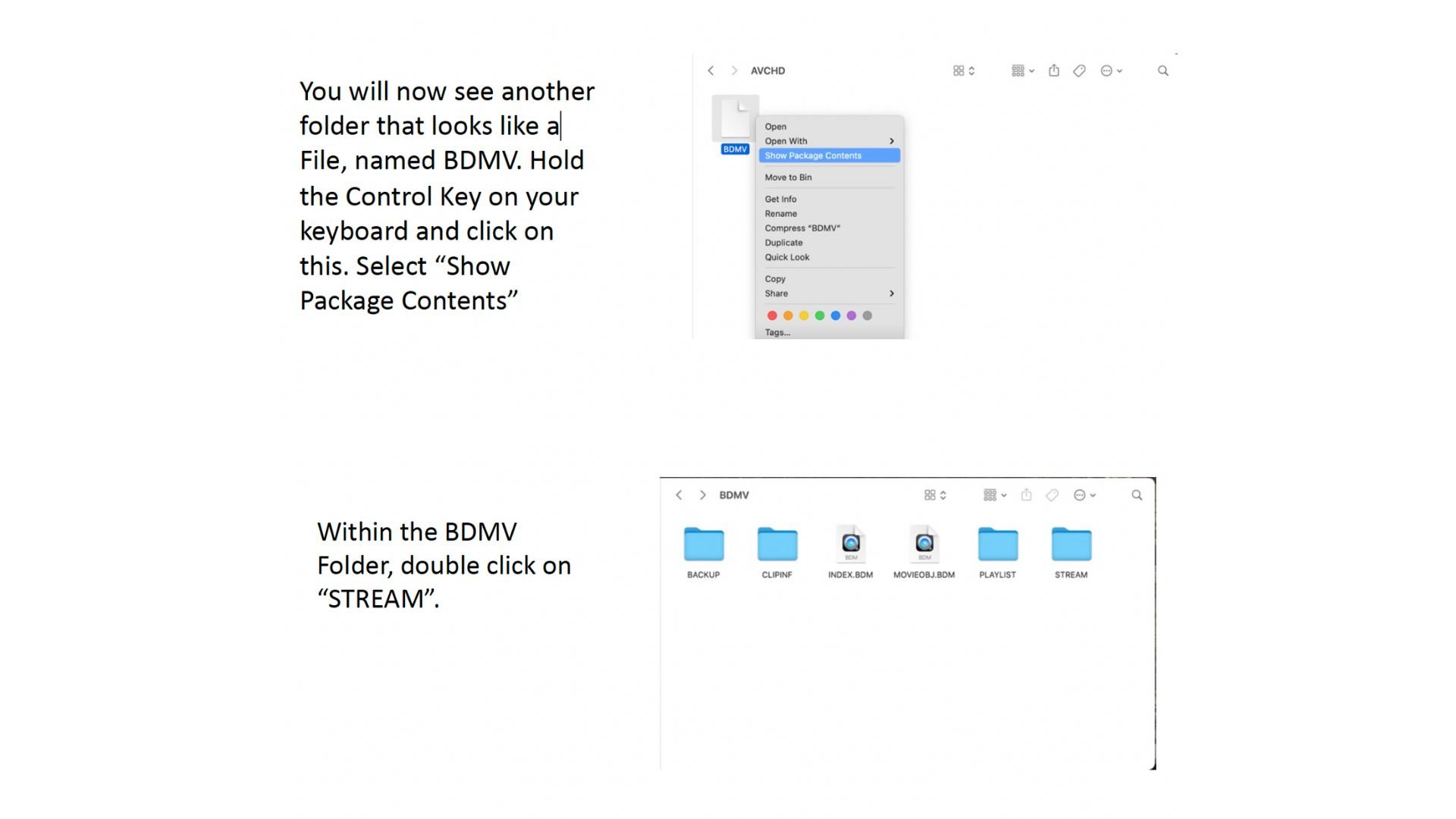Choose Quick Look in context menu
1456x819 pixels.
[x=829, y=257]
